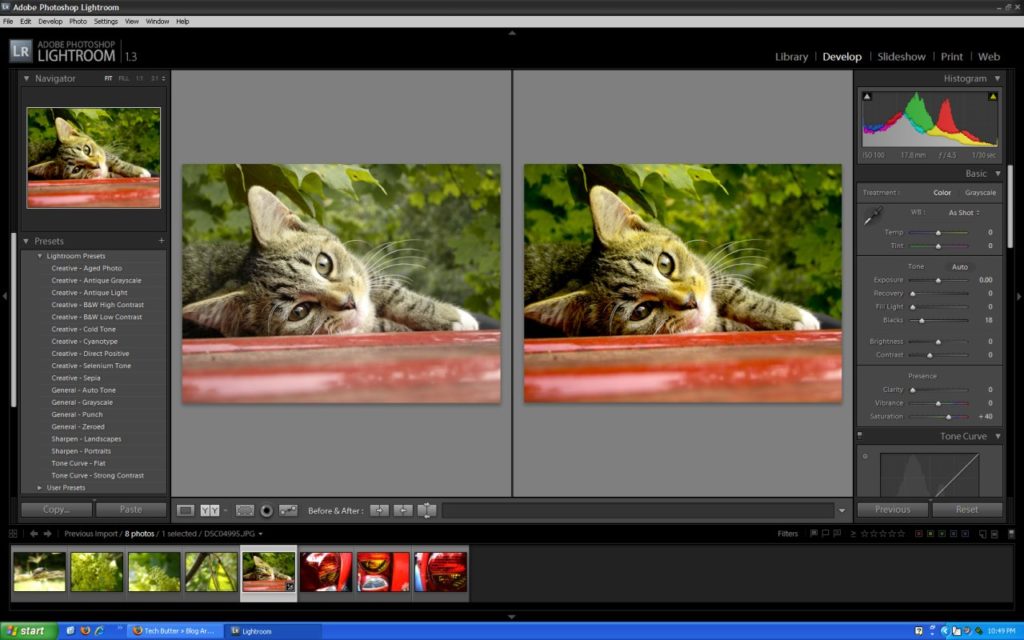The height and width of the screenshot is (640, 1024).
Task: Go forward using filmstrip right arrow
Action: click(x=48, y=534)
